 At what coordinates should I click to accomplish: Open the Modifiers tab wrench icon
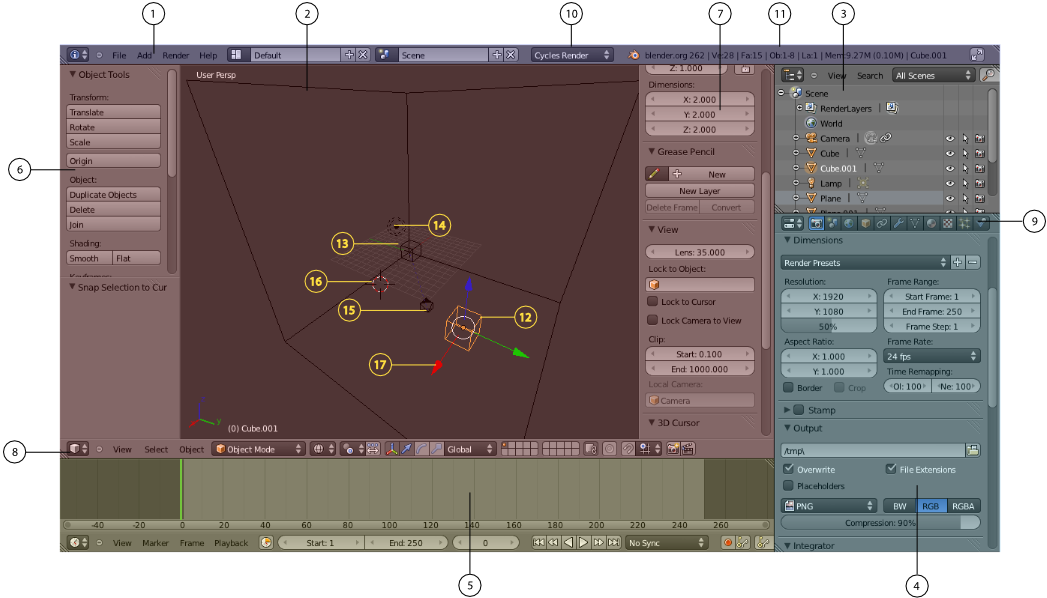pyautogui.click(x=898, y=224)
